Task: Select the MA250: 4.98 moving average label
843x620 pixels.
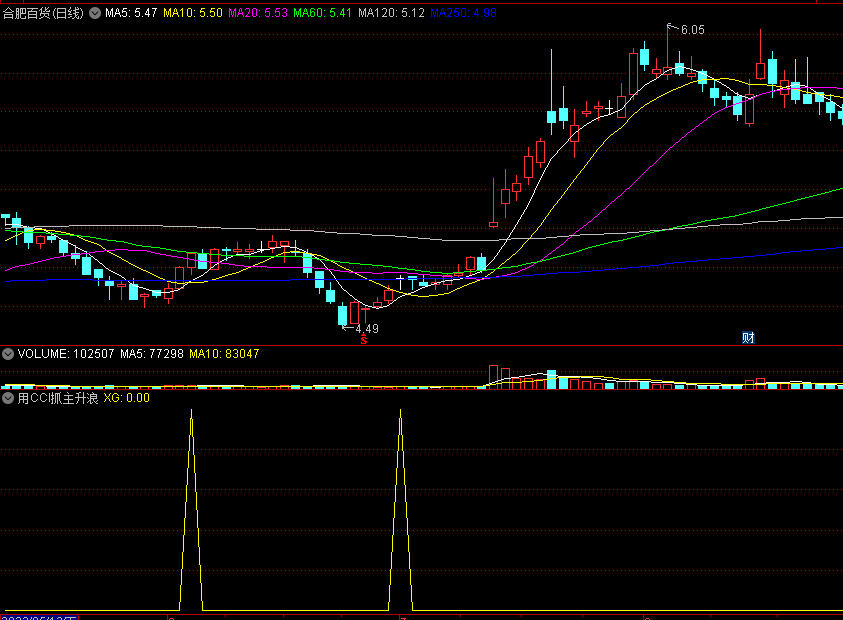Action: pos(463,13)
